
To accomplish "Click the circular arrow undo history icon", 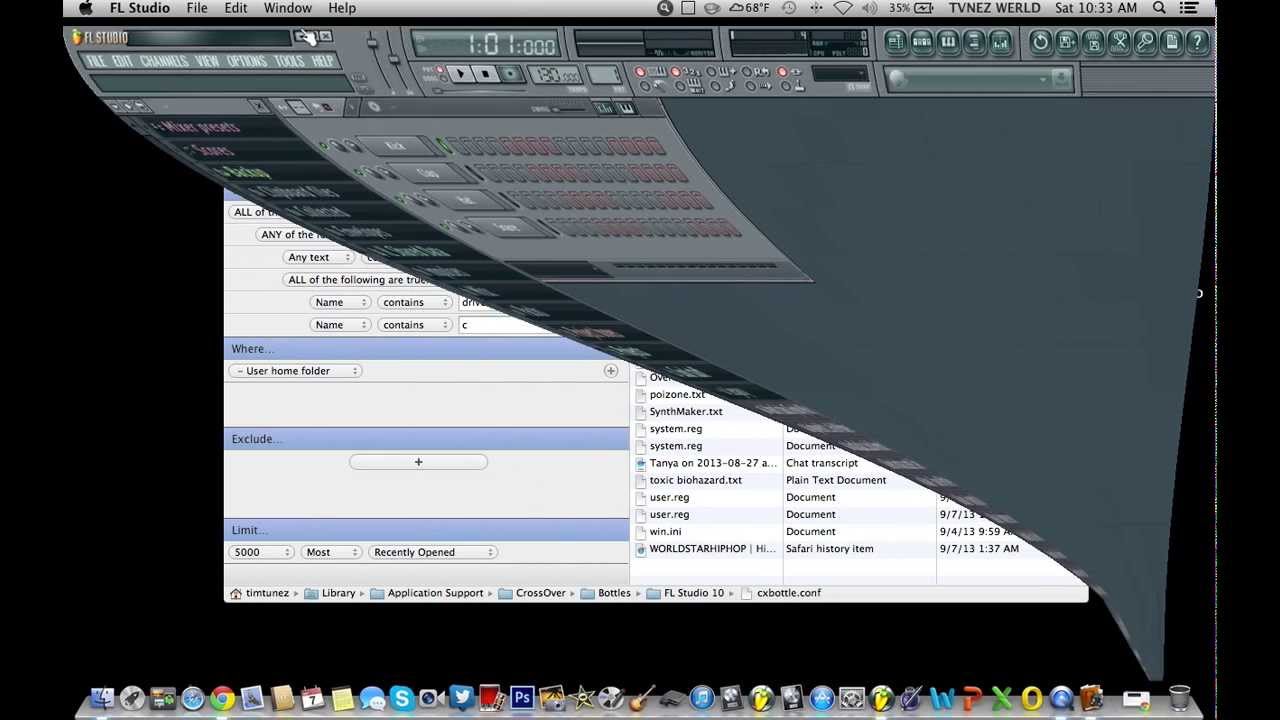I will click(x=1041, y=42).
